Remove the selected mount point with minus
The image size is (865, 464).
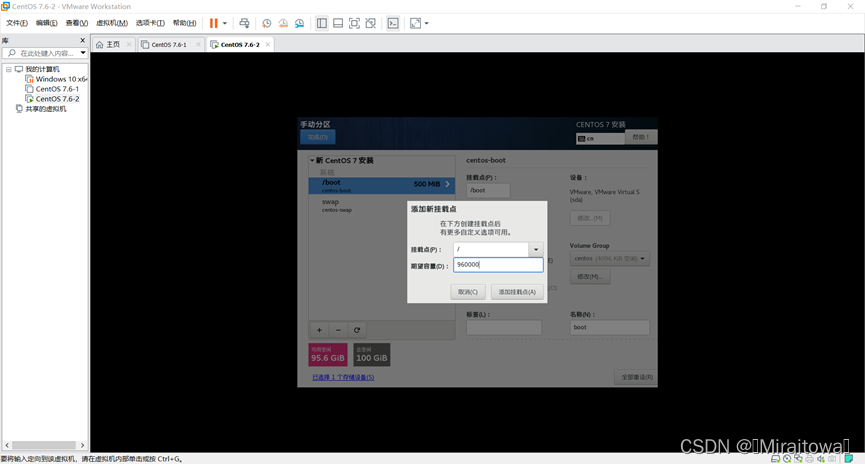pyautogui.click(x=338, y=330)
